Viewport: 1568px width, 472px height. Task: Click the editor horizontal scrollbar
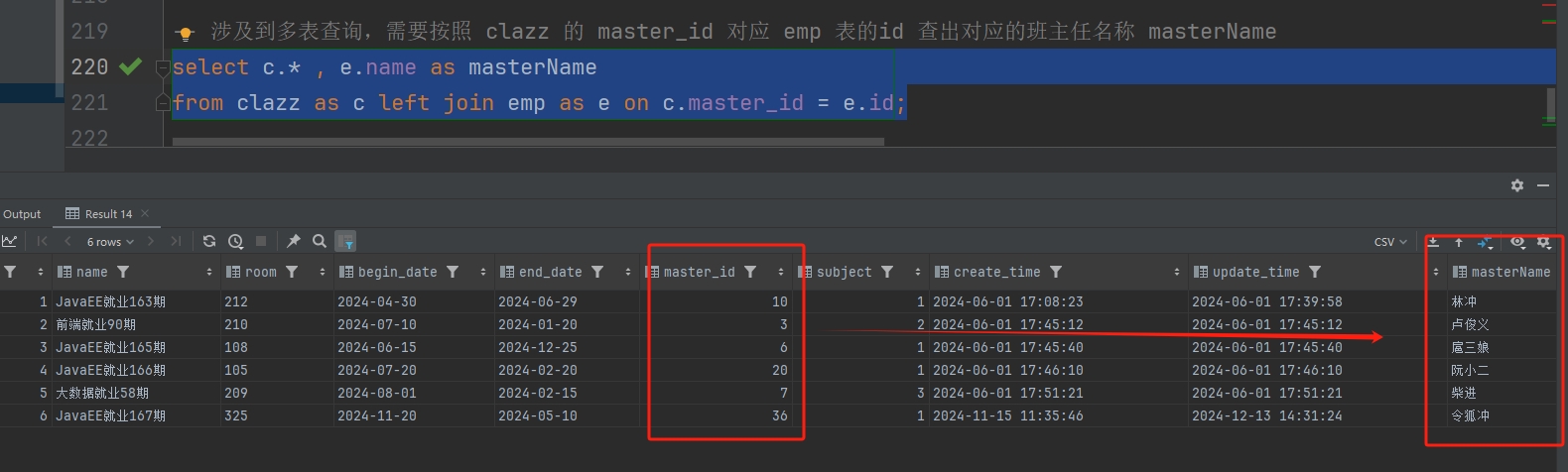(528, 142)
